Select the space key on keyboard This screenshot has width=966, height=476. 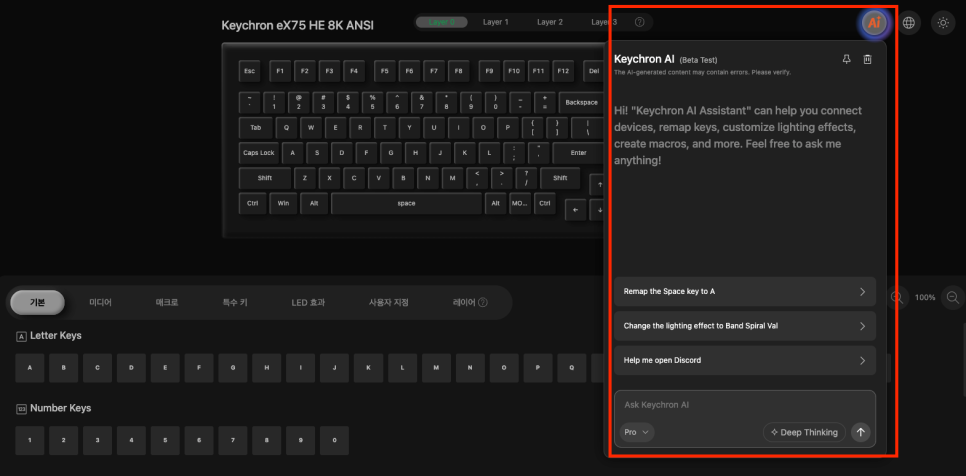coord(406,203)
